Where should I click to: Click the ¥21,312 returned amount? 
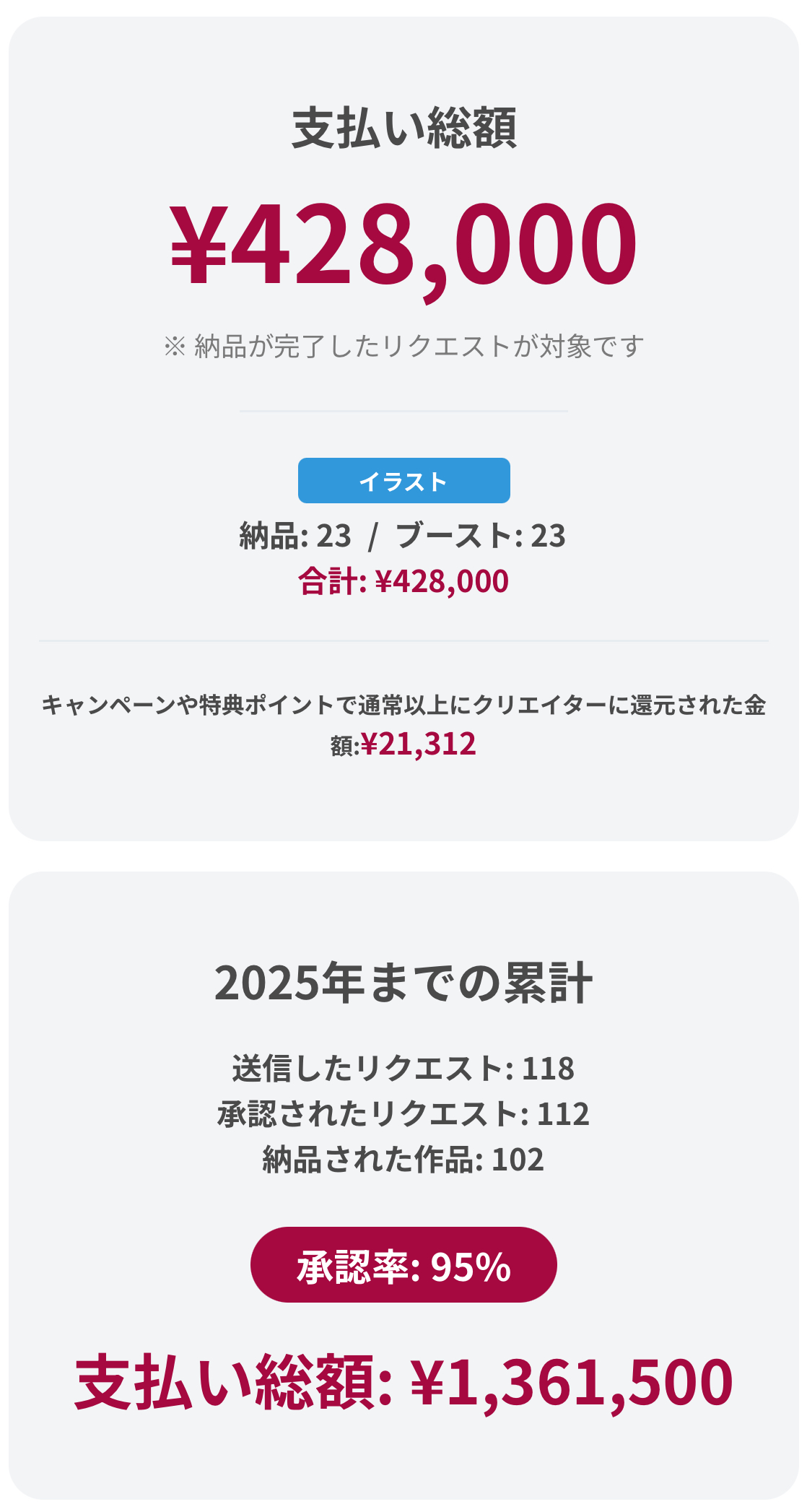pyautogui.click(x=419, y=744)
